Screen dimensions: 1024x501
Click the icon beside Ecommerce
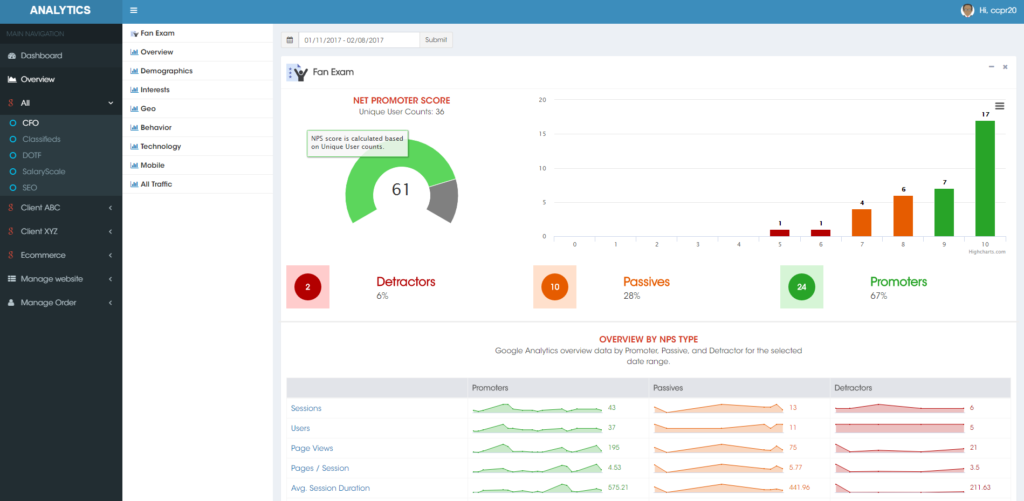tap(11, 255)
